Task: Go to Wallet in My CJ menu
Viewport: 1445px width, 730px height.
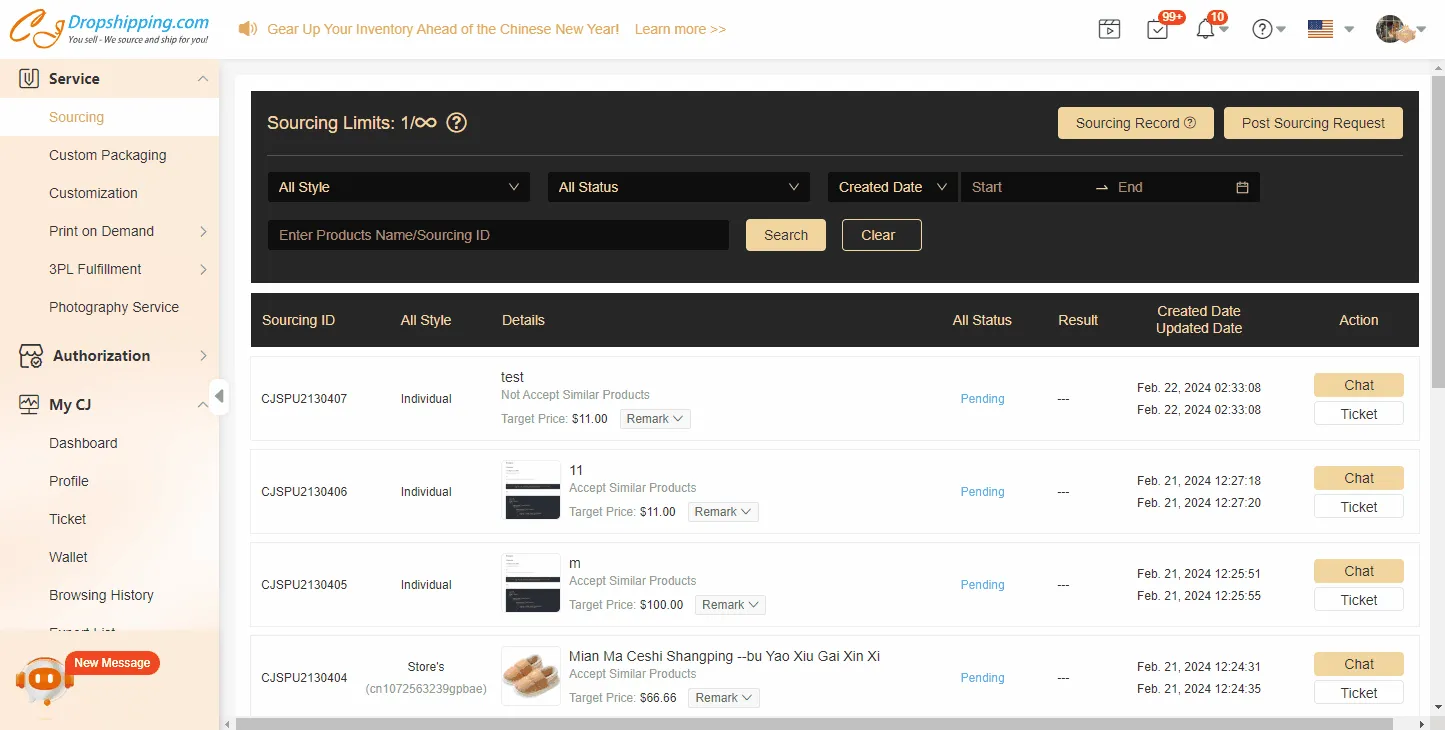Action: [68, 557]
